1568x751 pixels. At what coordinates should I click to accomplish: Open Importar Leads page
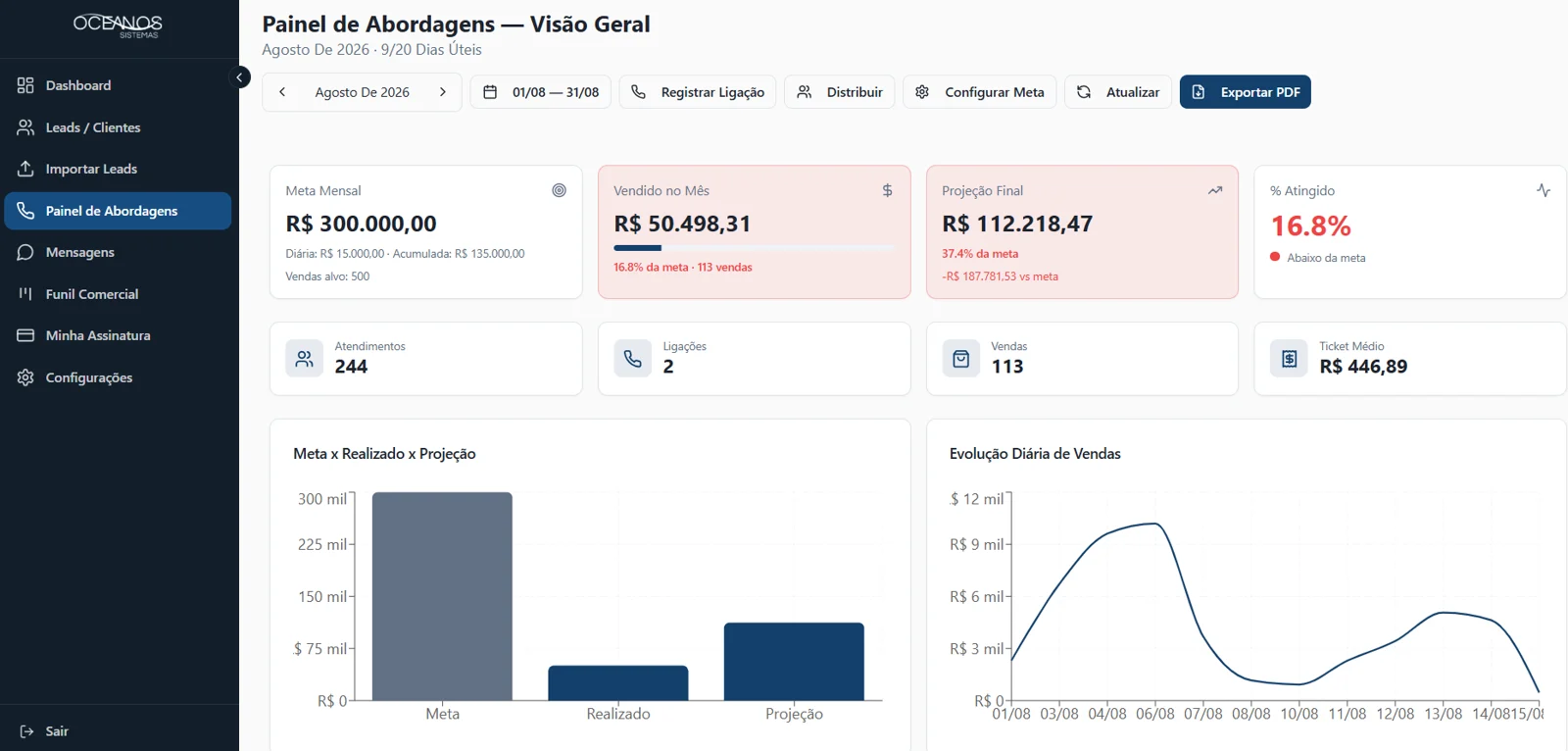pos(118,169)
